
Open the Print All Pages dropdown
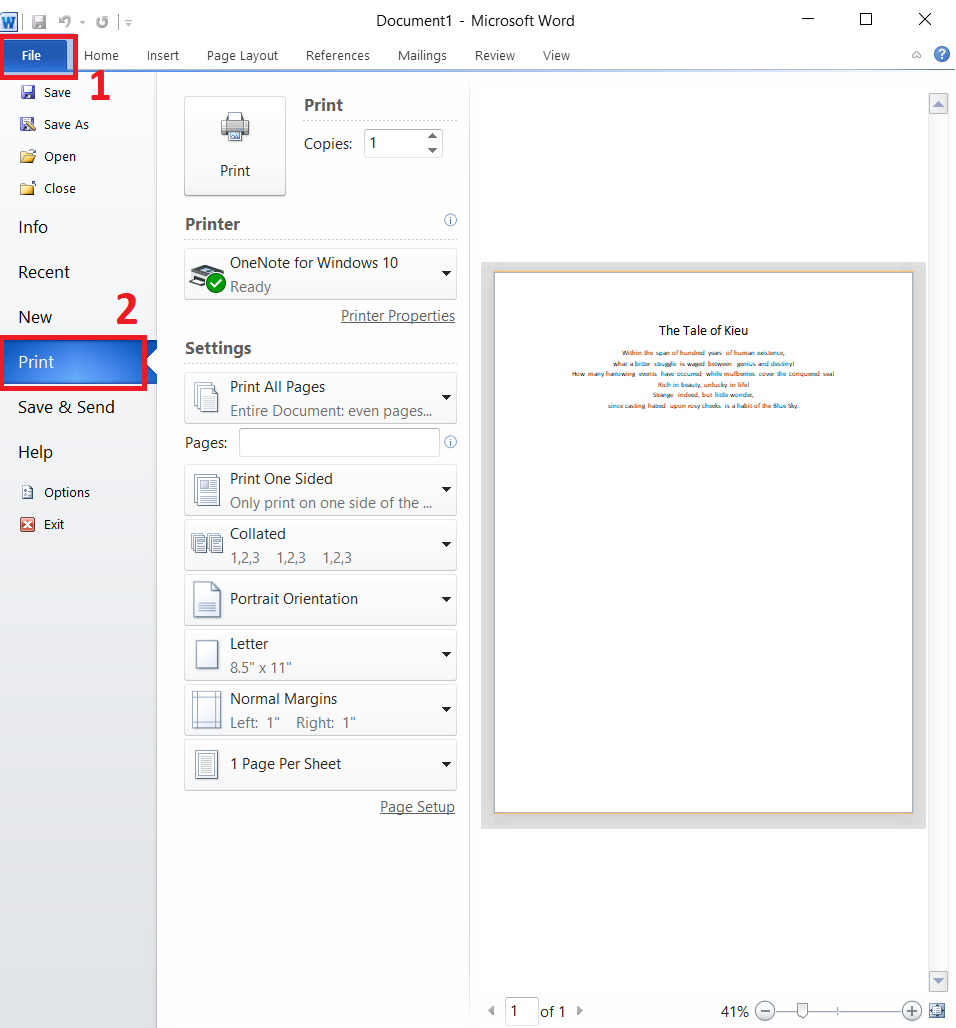pyautogui.click(x=446, y=398)
